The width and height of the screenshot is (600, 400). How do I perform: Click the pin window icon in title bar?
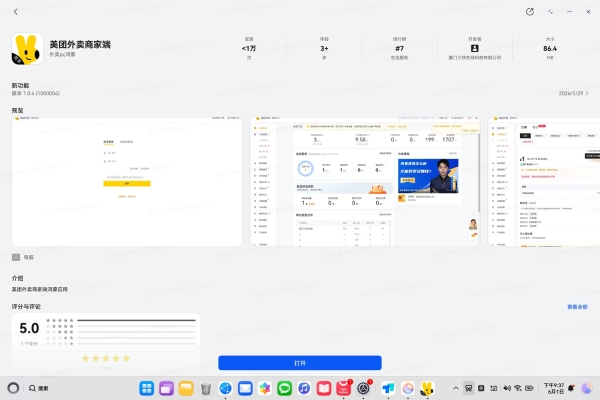[550, 12]
